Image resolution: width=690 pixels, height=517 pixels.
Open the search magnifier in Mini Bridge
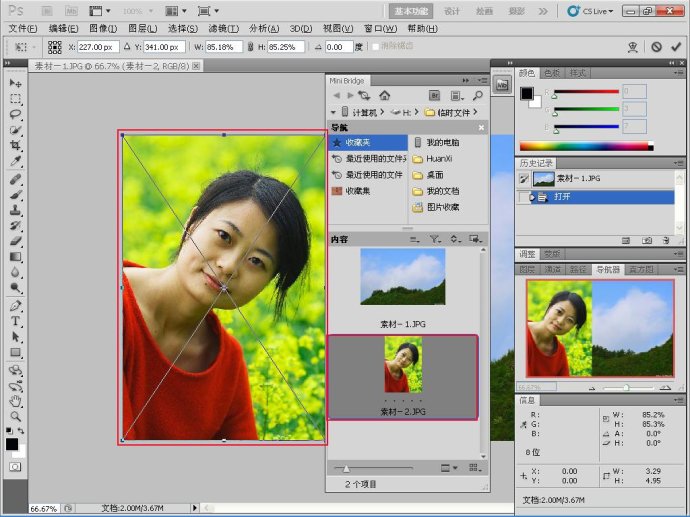(x=477, y=95)
